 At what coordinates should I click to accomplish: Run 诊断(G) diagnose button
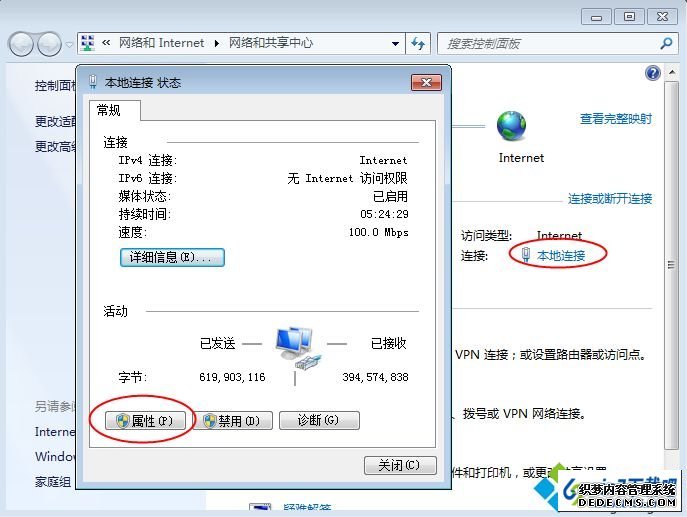click(x=319, y=420)
